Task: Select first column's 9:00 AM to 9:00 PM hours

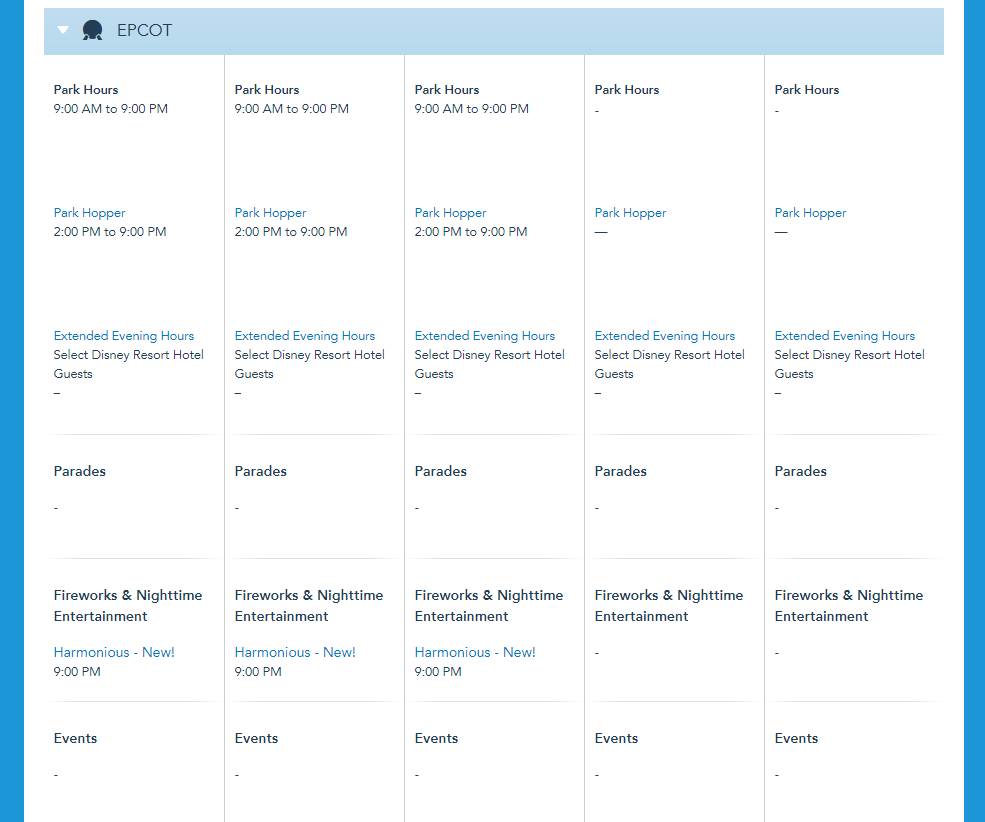Action: 111,109
